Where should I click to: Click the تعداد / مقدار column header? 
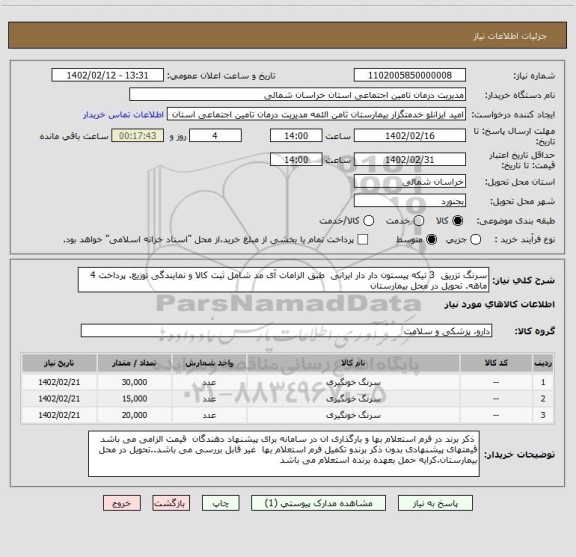coord(134,363)
